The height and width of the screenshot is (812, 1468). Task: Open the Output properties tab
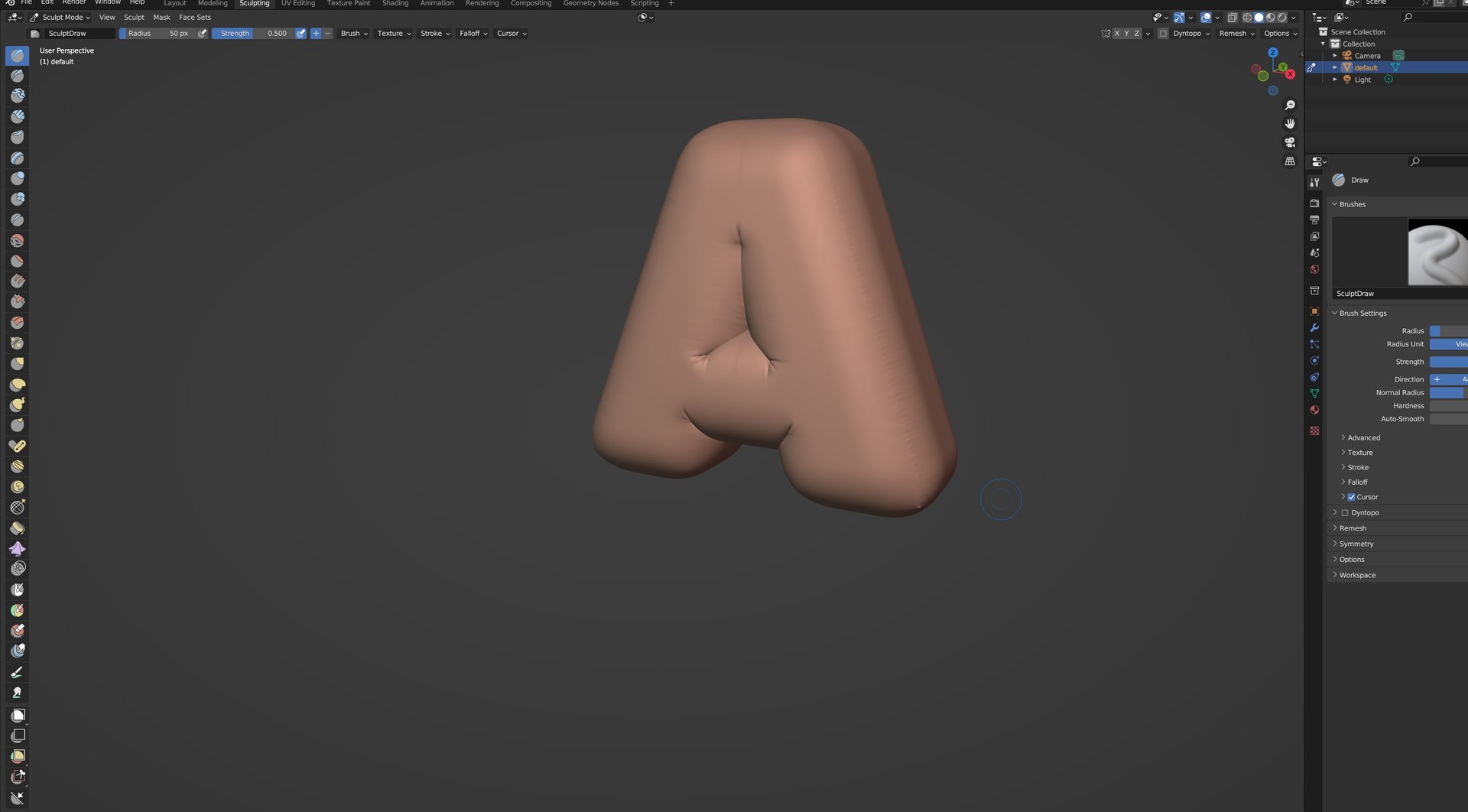coord(1314,219)
